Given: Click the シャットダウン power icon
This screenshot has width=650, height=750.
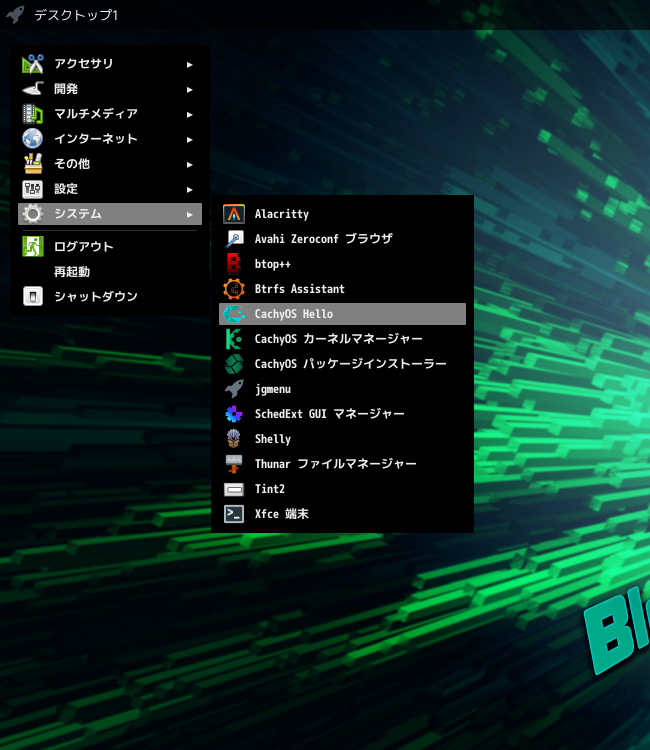Looking at the screenshot, I should click(x=33, y=297).
